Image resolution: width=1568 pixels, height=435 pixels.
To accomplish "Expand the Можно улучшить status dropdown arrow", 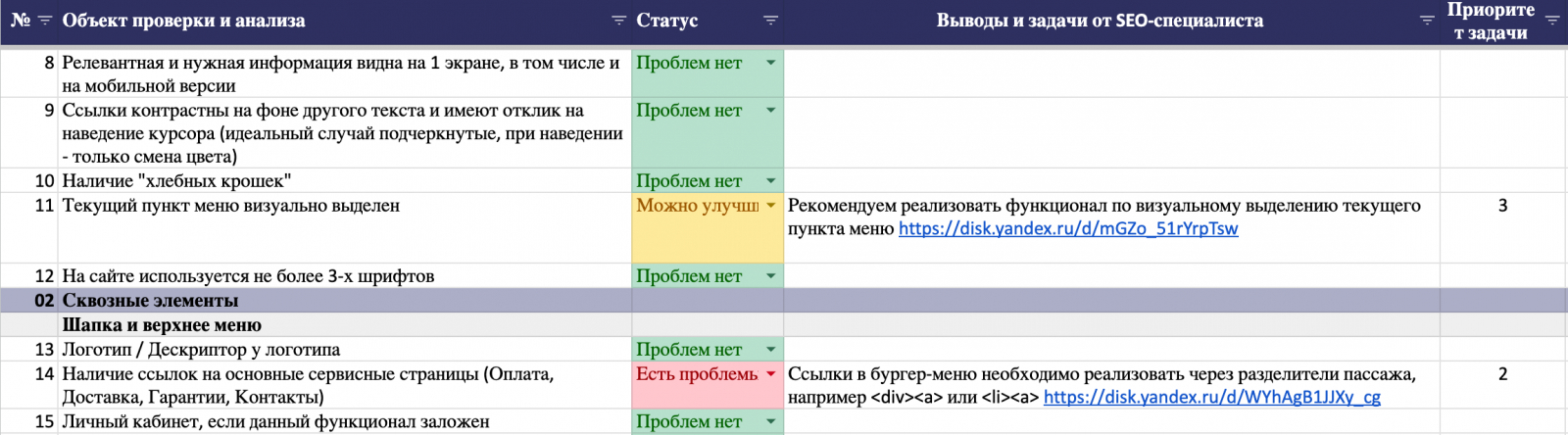I will pyautogui.click(x=770, y=206).
